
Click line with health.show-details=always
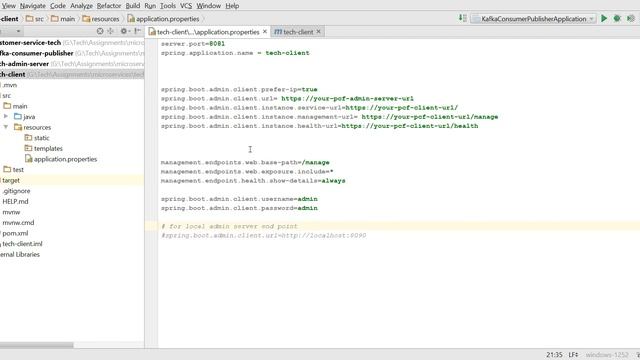tap(253, 180)
